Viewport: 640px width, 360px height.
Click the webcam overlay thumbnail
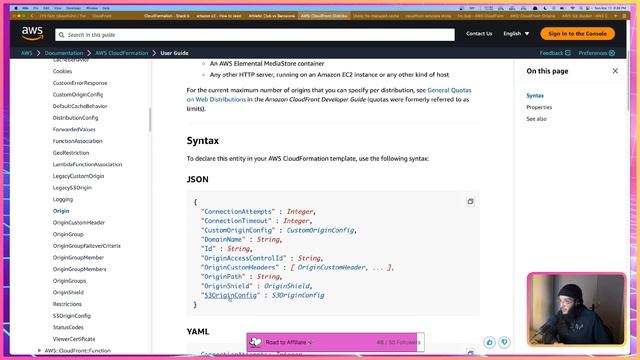point(576,310)
